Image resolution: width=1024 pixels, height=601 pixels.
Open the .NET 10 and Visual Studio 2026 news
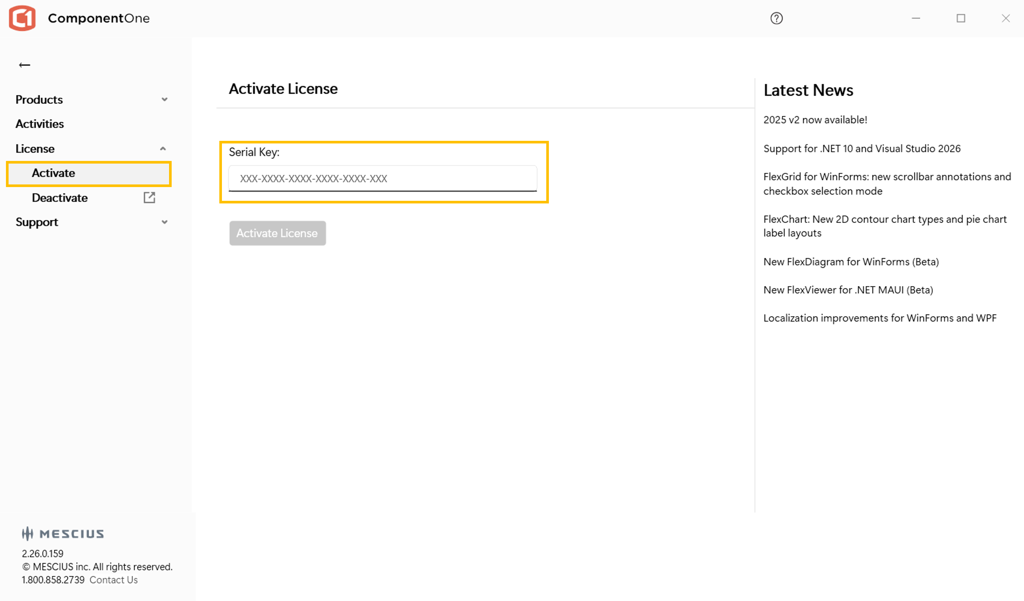point(861,149)
